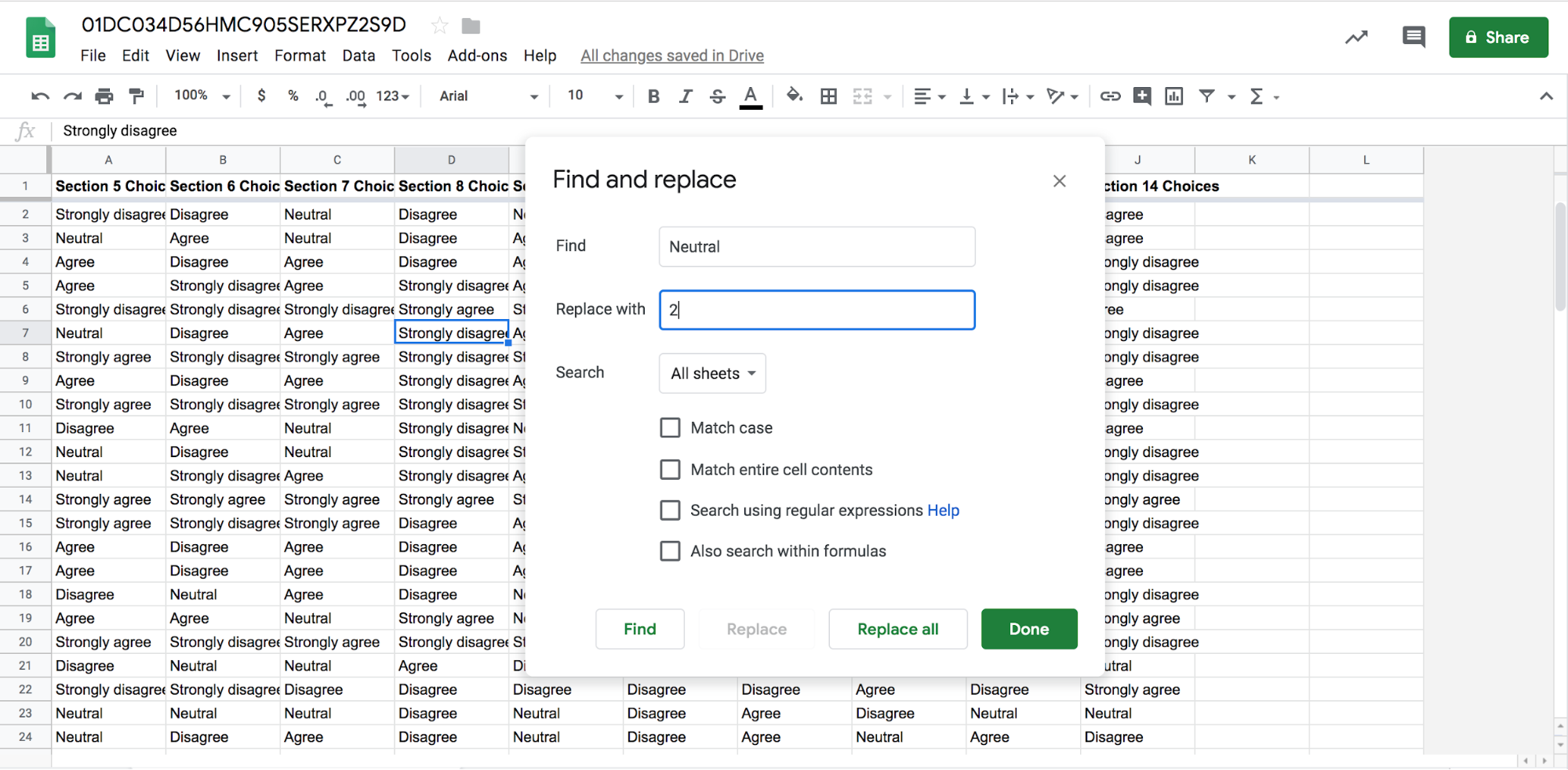Open the insert chart icon
1568x770 pixels.
[x=1173, y=96]
